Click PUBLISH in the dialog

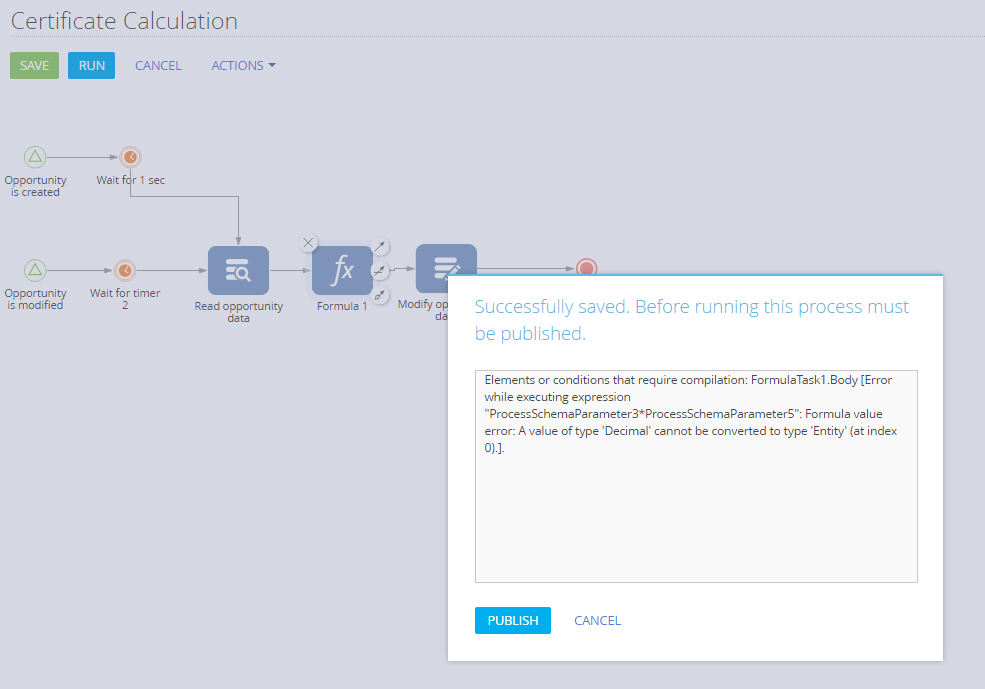pyautogui.click(x=513, y=621)
